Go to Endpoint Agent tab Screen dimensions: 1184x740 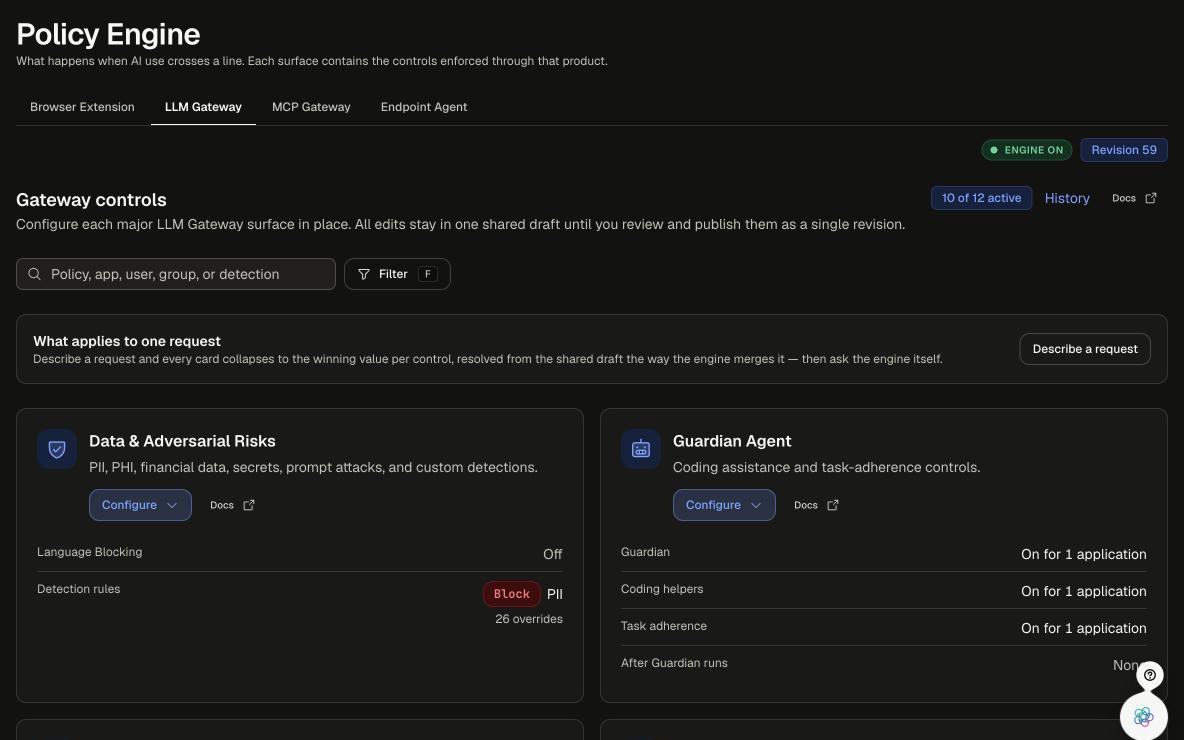(424, 107)
